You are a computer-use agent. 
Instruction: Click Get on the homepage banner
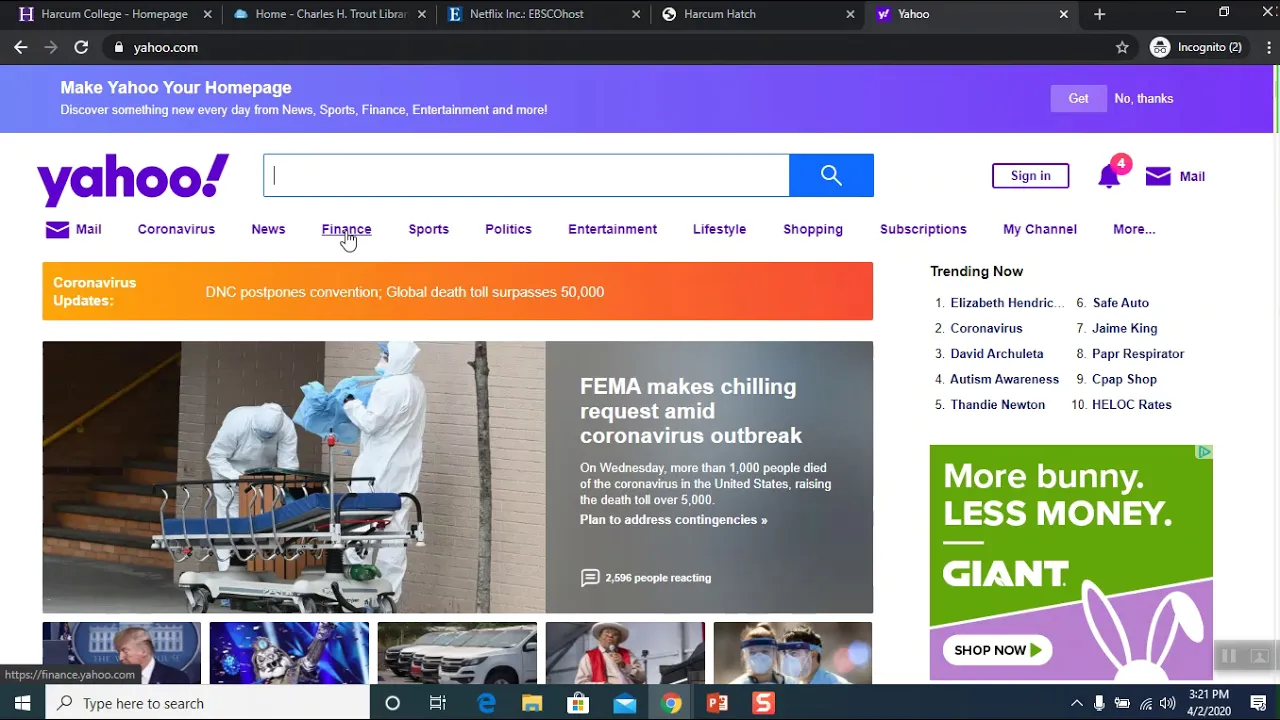pos(1078,98)
